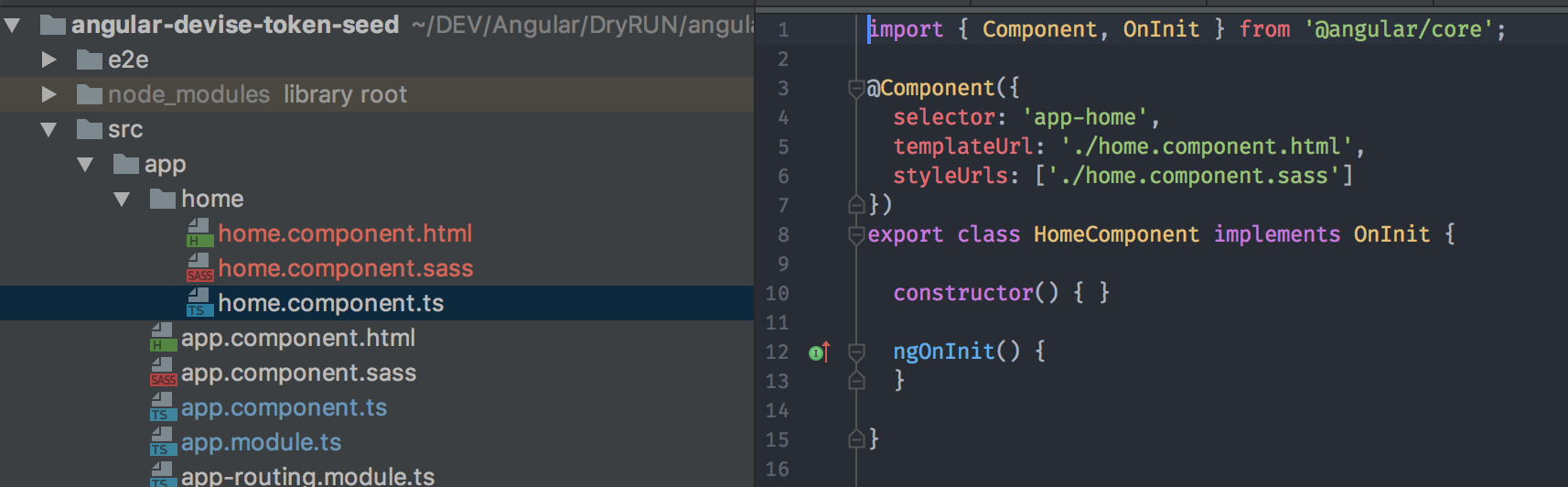Fold the @Component decorator at line 3

856,89
